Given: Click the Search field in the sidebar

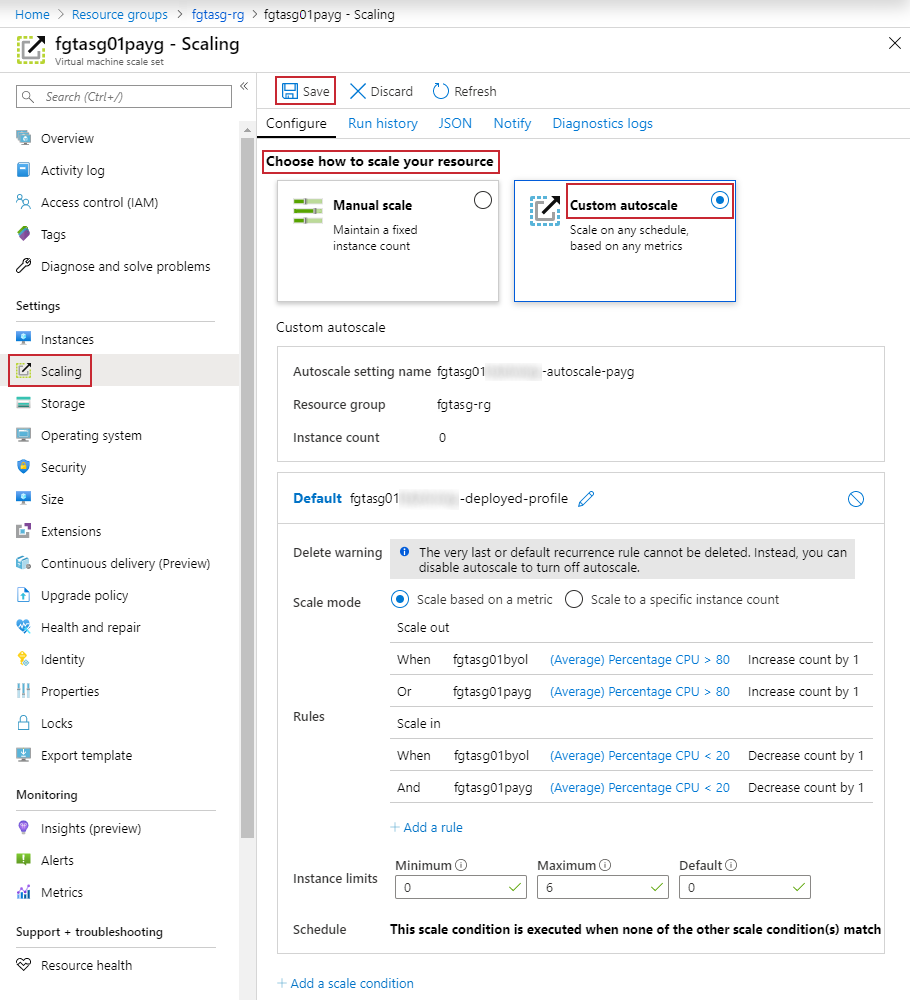Looking at the screenshot, I should click(123, 96).
